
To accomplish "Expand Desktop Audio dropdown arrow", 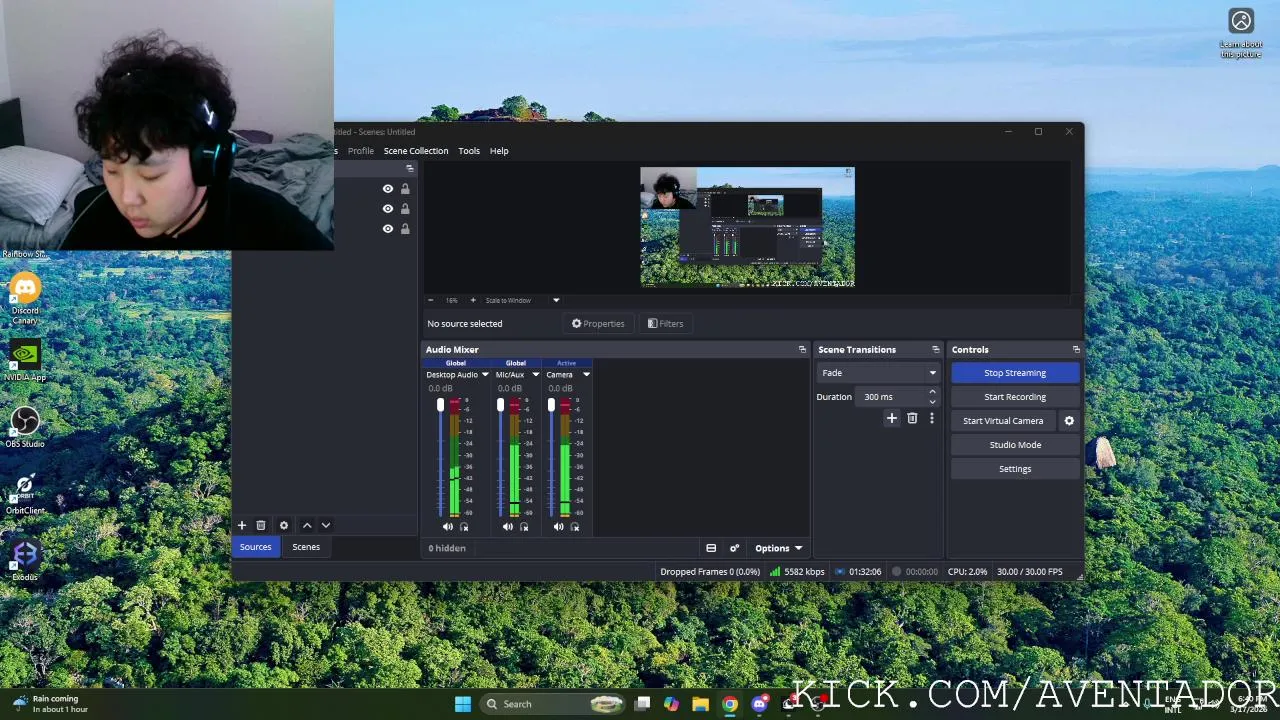I will pyautogui.click(x=485, y=375).
